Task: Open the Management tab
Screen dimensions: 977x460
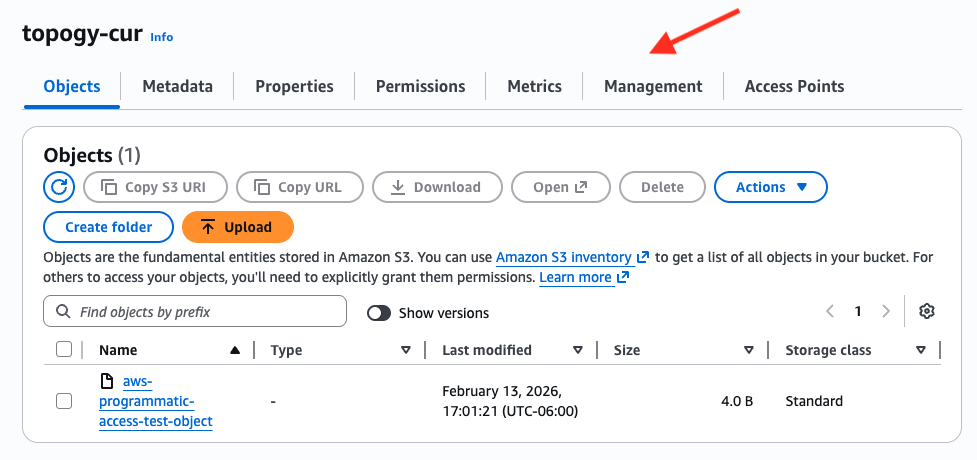Action: [653, 86]
